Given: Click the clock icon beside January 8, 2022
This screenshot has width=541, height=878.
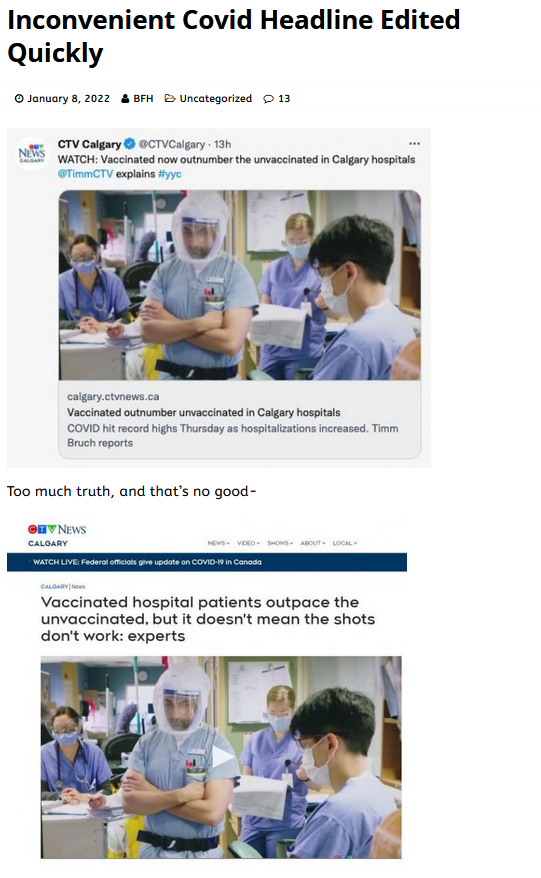Looking at the screenshot, I should click(x=19, y=99).
